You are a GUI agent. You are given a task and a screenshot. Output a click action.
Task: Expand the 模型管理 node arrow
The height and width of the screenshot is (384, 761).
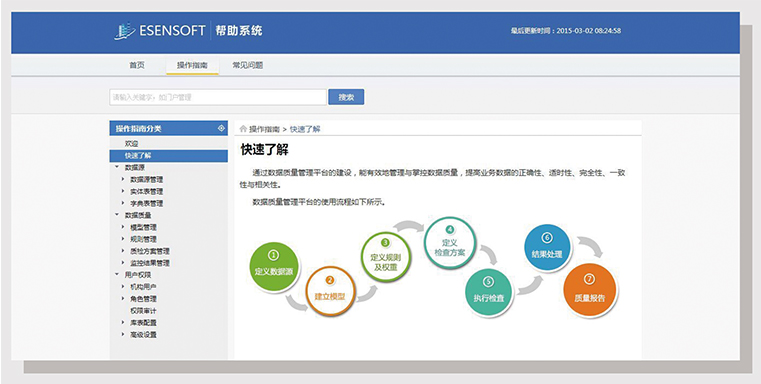(x=123, y=227)
